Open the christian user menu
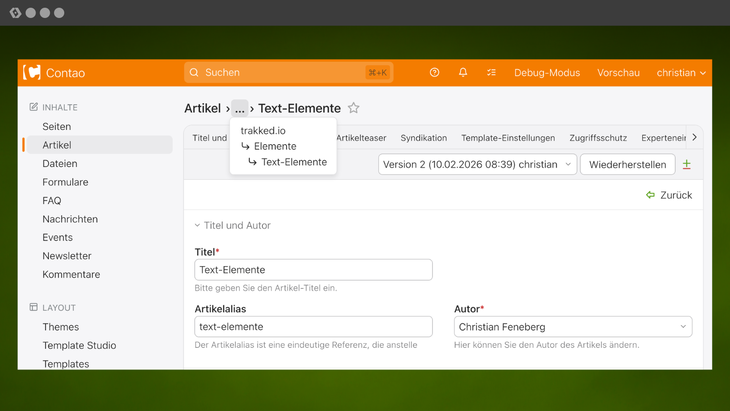Image resolution: width=730 pixels, height=411 pixels. pyautogui.click(x=681, y=73)
